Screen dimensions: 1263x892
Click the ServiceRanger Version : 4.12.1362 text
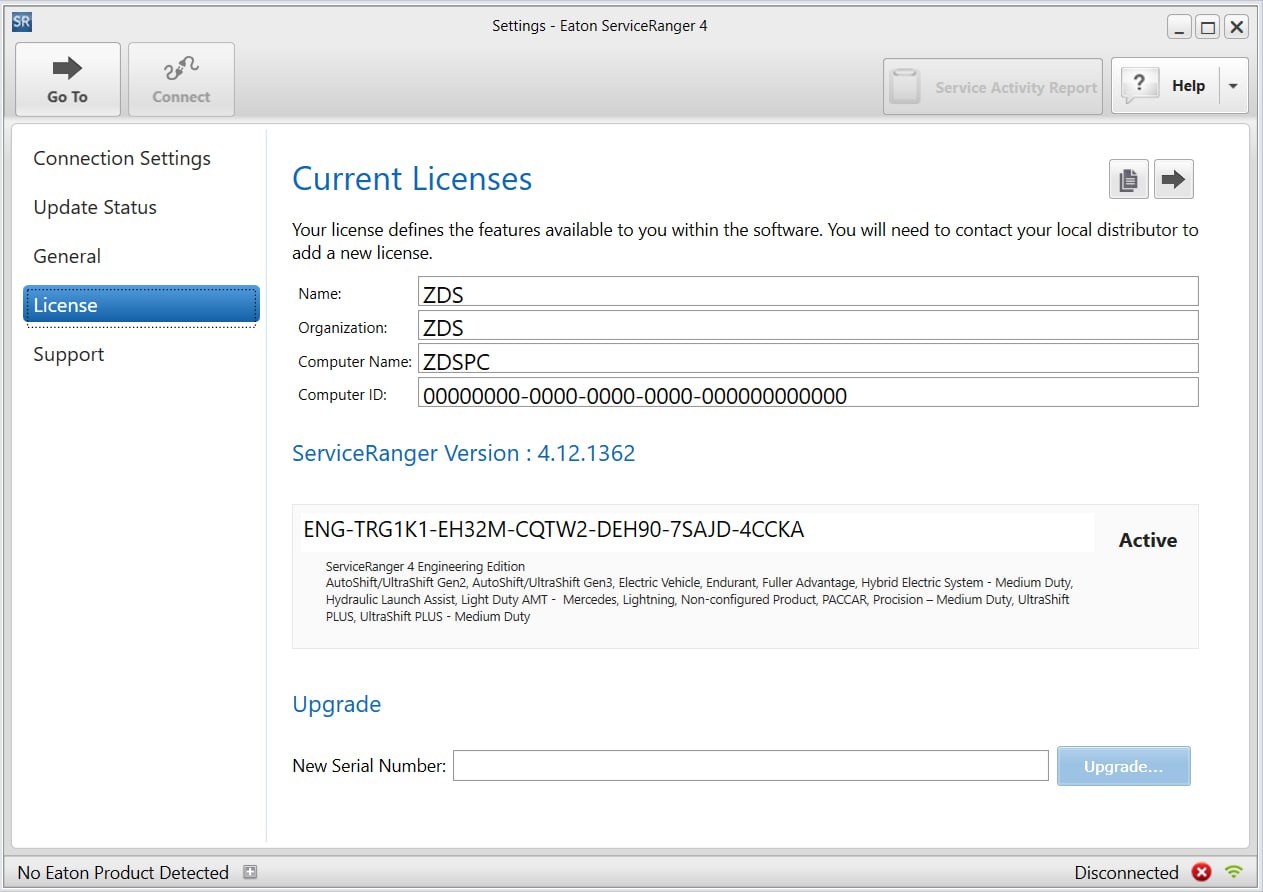[463, 453]
